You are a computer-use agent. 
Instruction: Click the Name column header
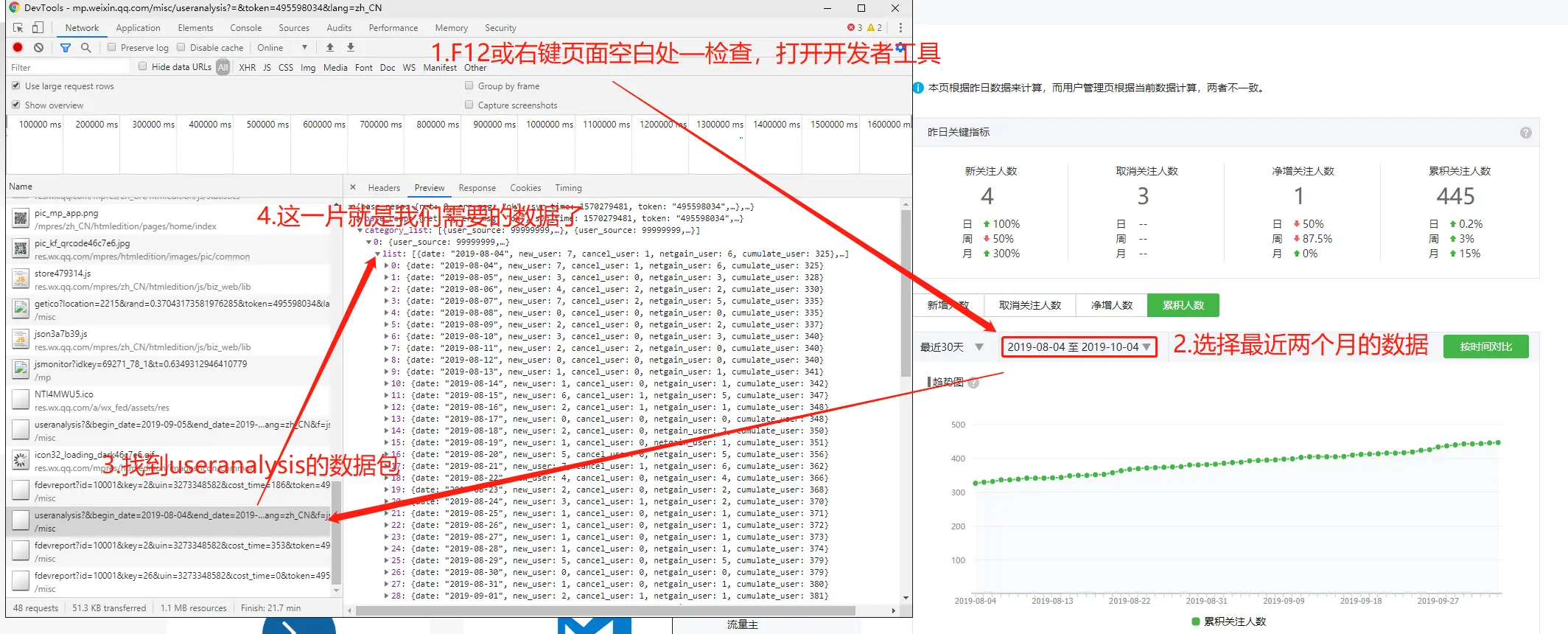(174, 187)
